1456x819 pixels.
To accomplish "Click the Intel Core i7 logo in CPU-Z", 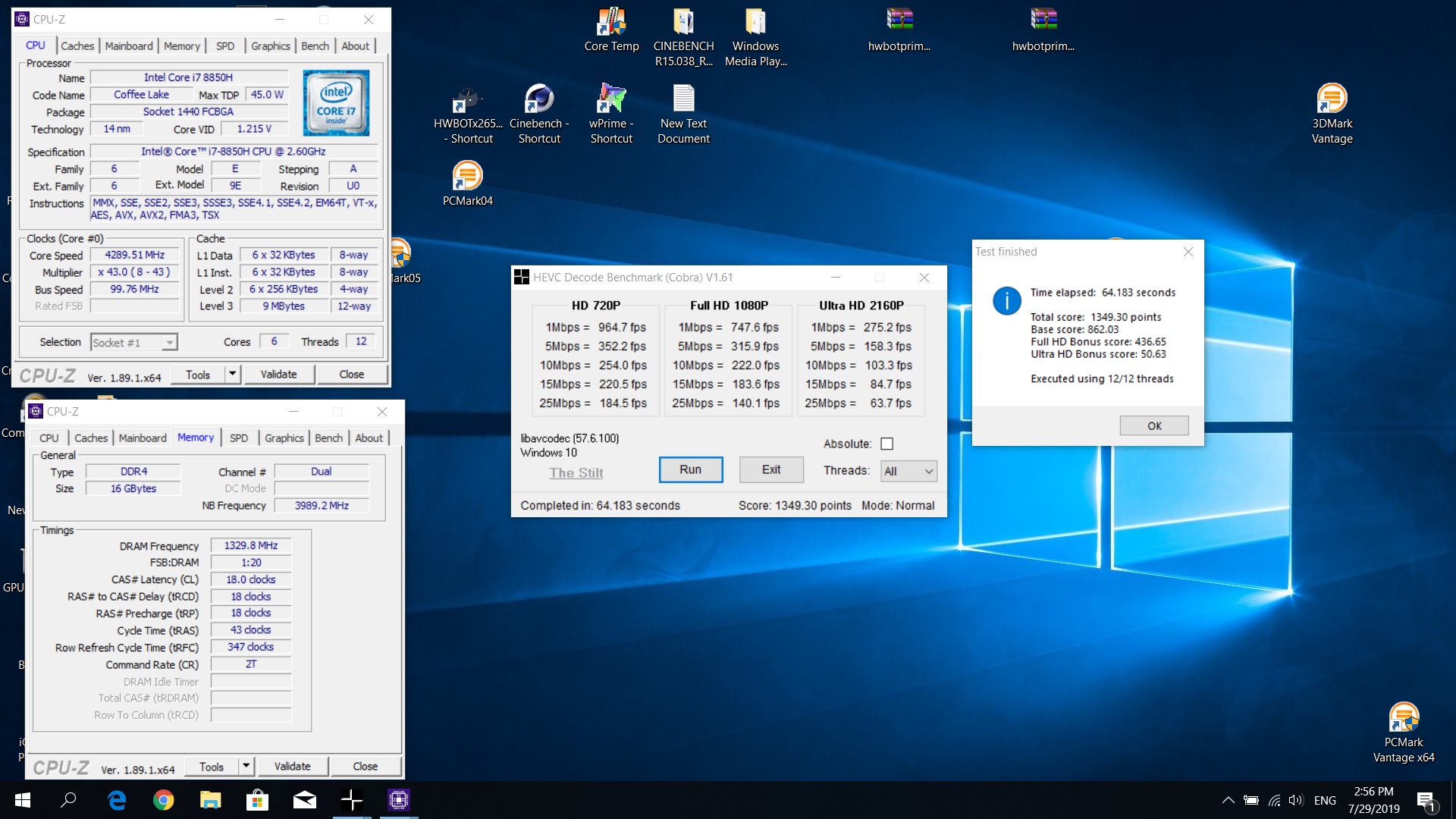I will coord(336,103).
